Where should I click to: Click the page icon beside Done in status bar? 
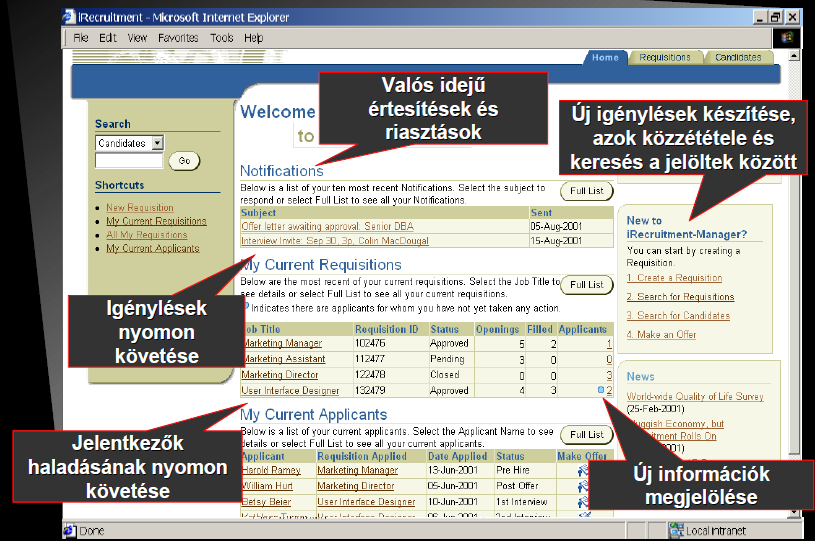[69, 531]
